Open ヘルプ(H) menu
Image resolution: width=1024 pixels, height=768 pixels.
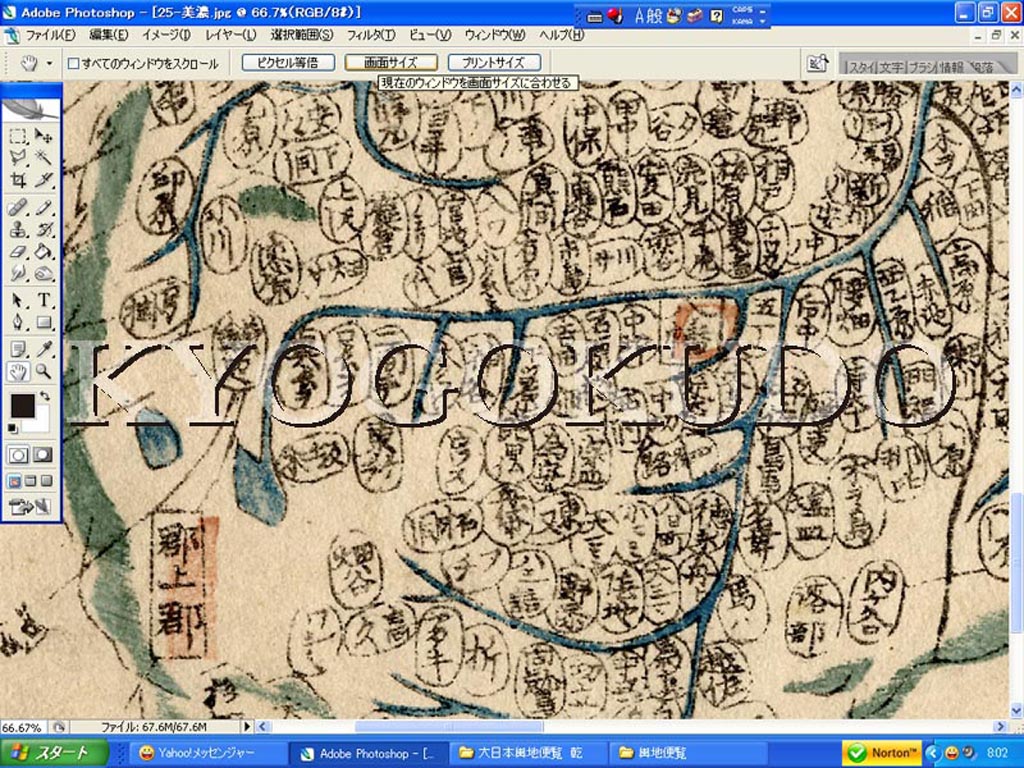[562, 35]
